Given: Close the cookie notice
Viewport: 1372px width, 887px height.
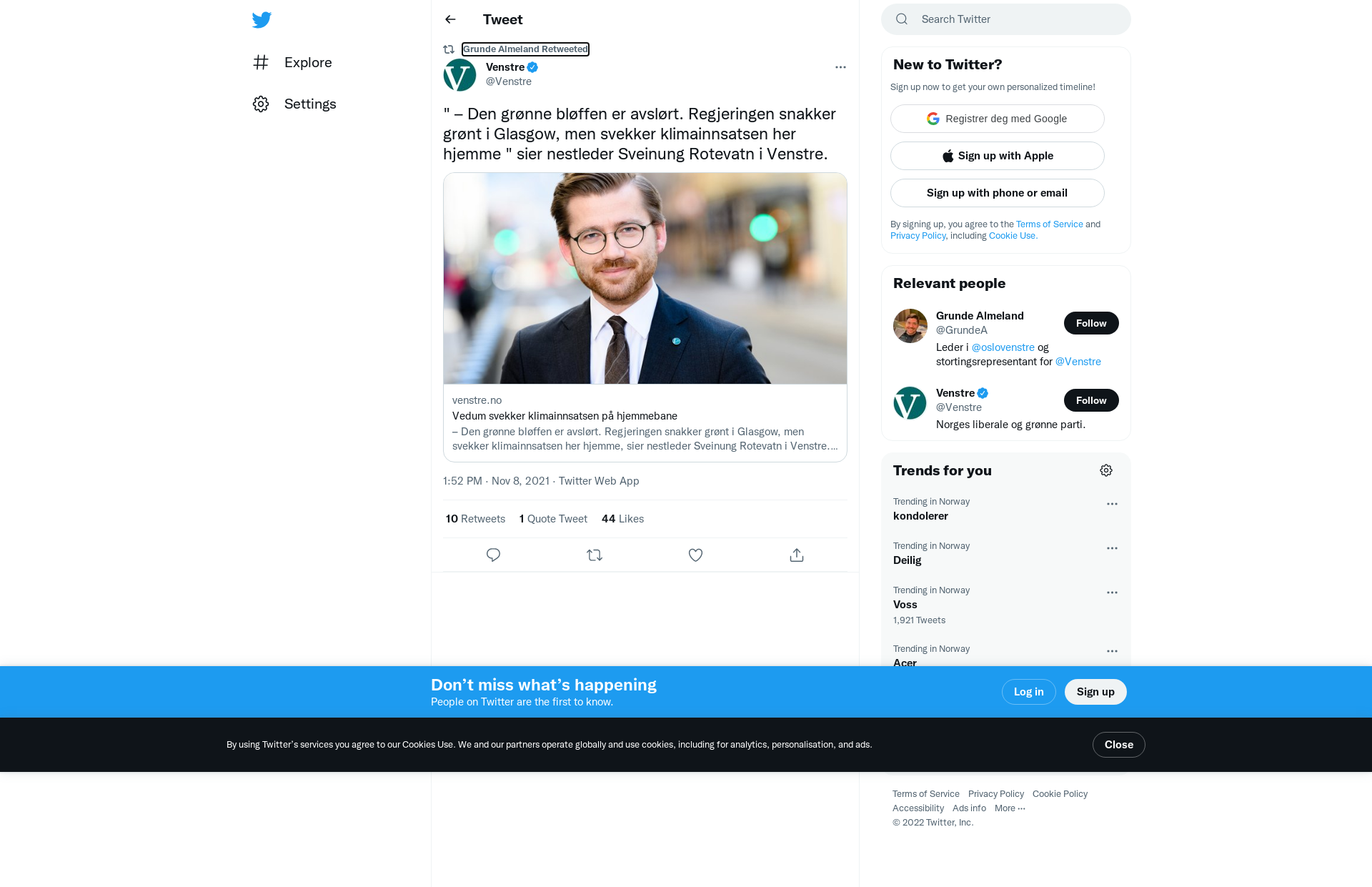Looking at the screenshot, I should click(x=1119, y=745).
